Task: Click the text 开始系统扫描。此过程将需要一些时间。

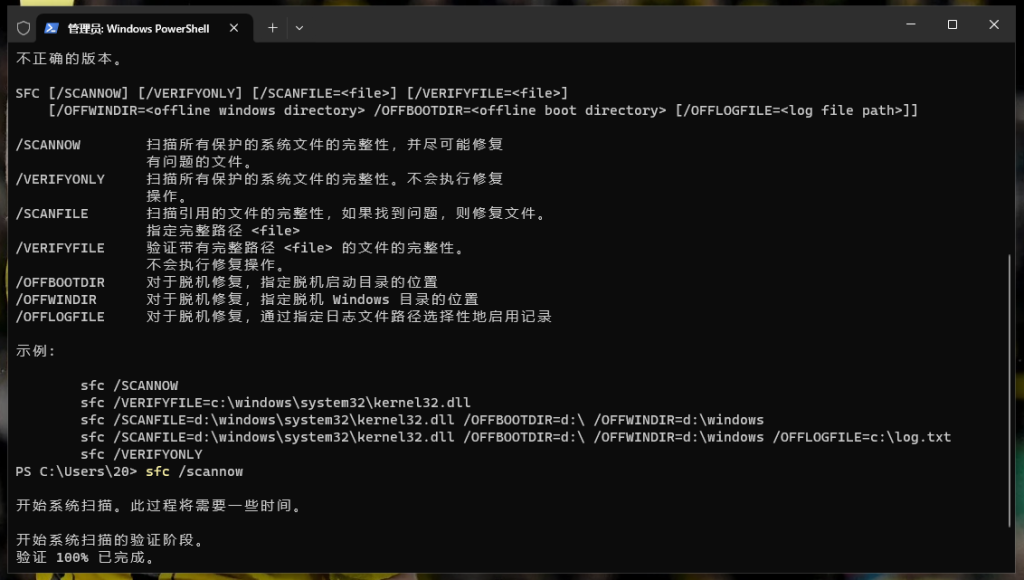Action: click(x=159, y=506)
